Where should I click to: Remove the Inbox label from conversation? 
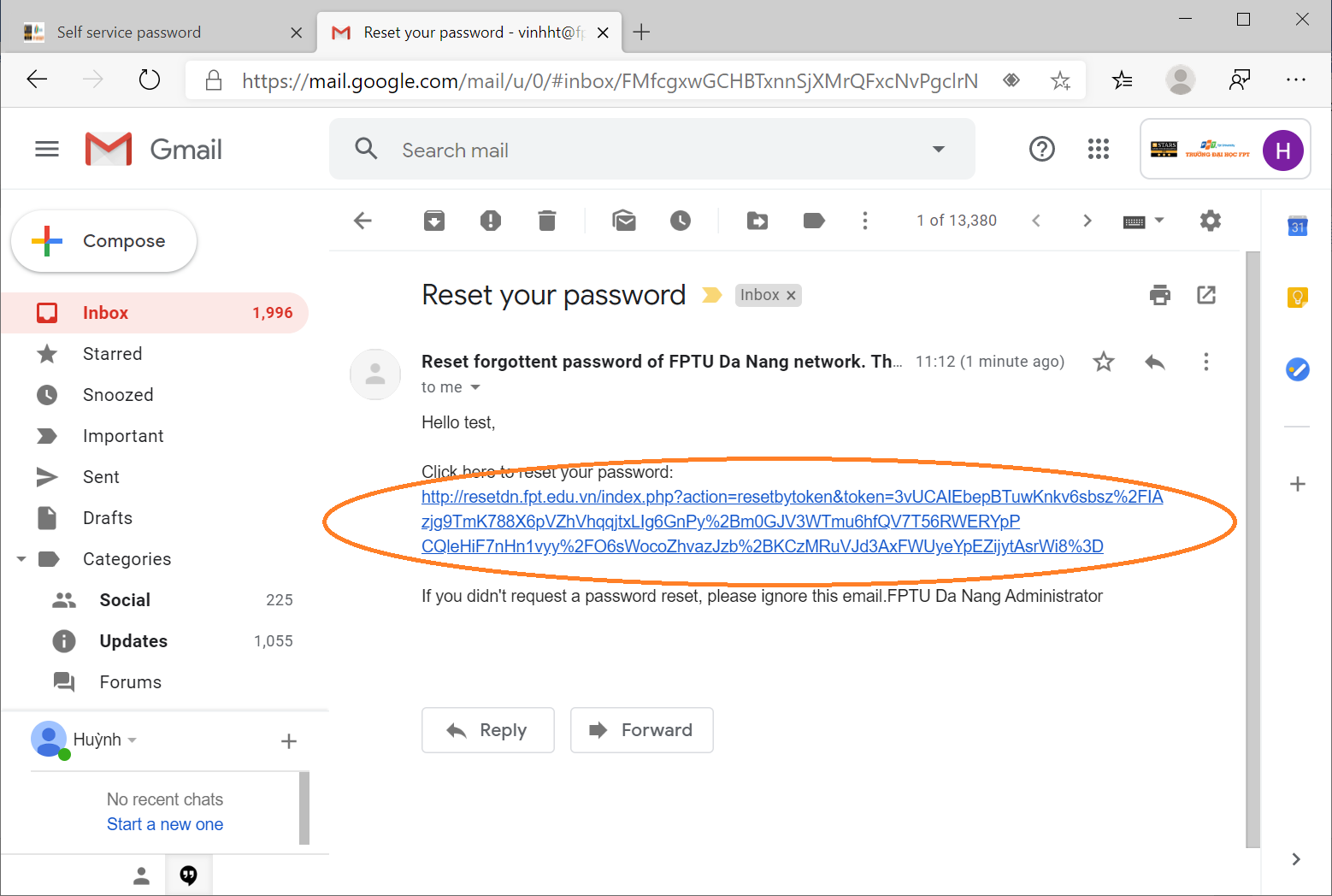(x=792, y=296)
